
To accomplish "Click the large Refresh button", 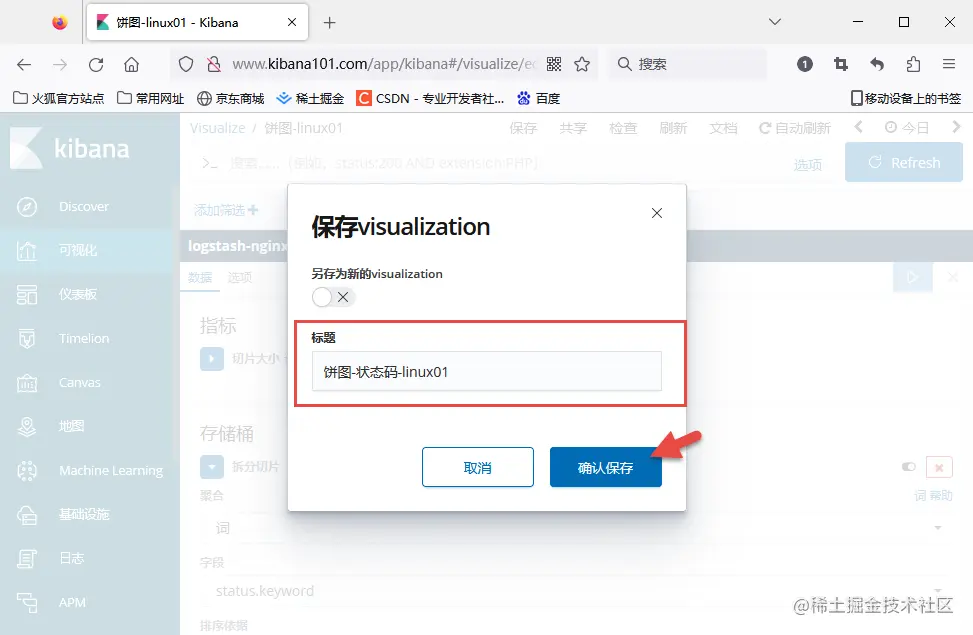I will pyautogui.click(x=904, y=162).
